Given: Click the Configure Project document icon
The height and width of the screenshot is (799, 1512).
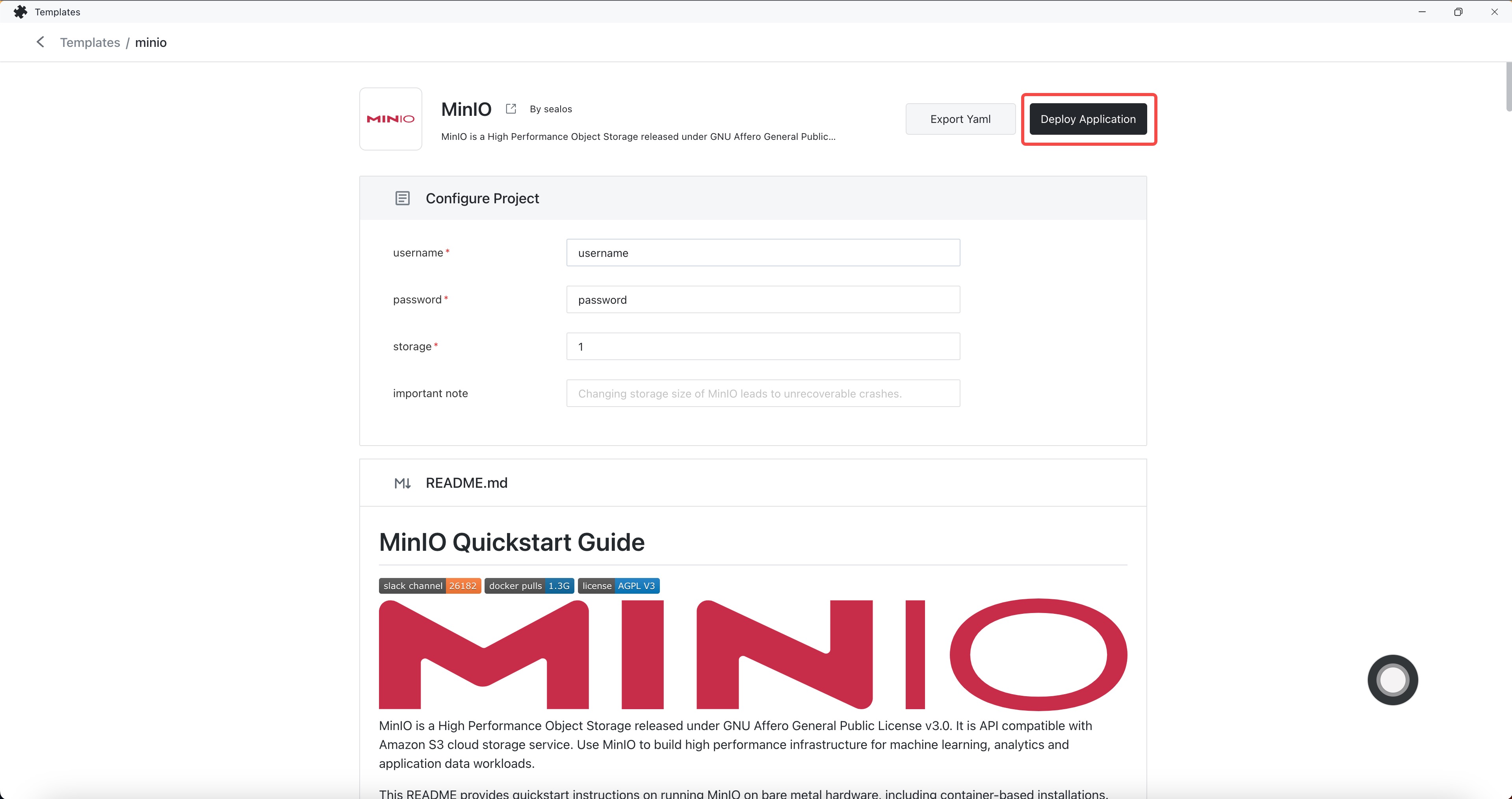Looking at the screenshot, I should pyautogui.click(x=402, y=199).
